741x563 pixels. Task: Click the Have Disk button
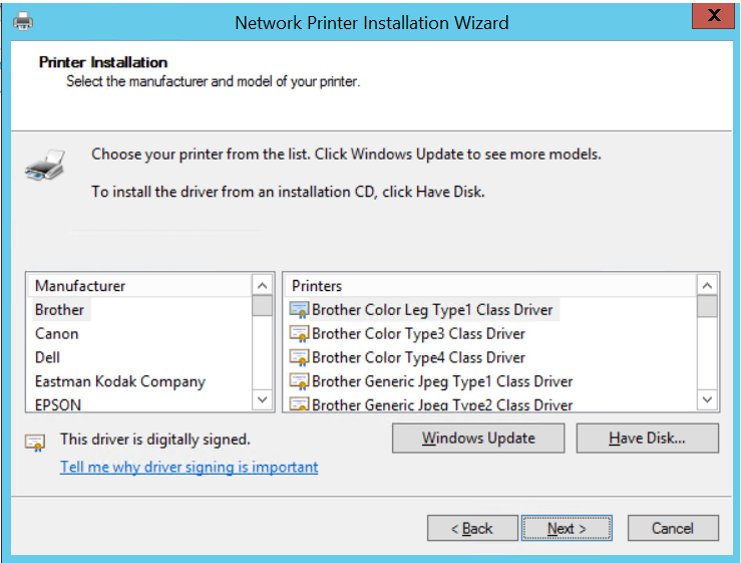(x=647, y=438)
